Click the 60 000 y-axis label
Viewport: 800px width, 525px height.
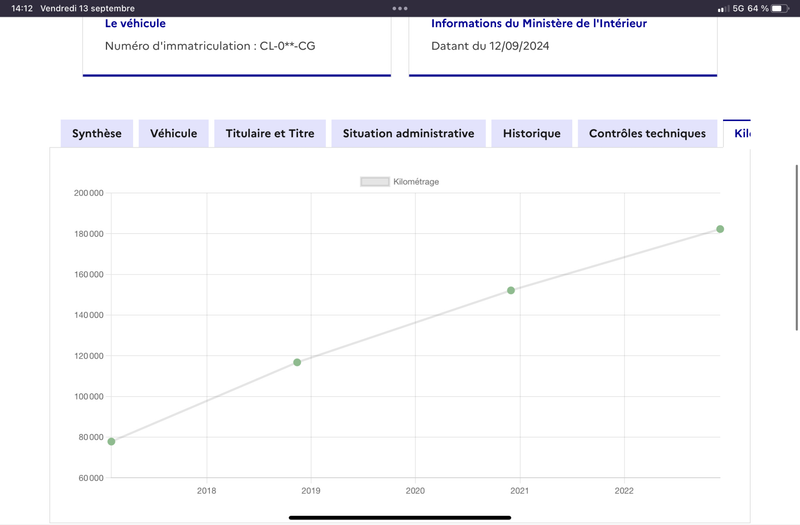[x=91, y=478]
